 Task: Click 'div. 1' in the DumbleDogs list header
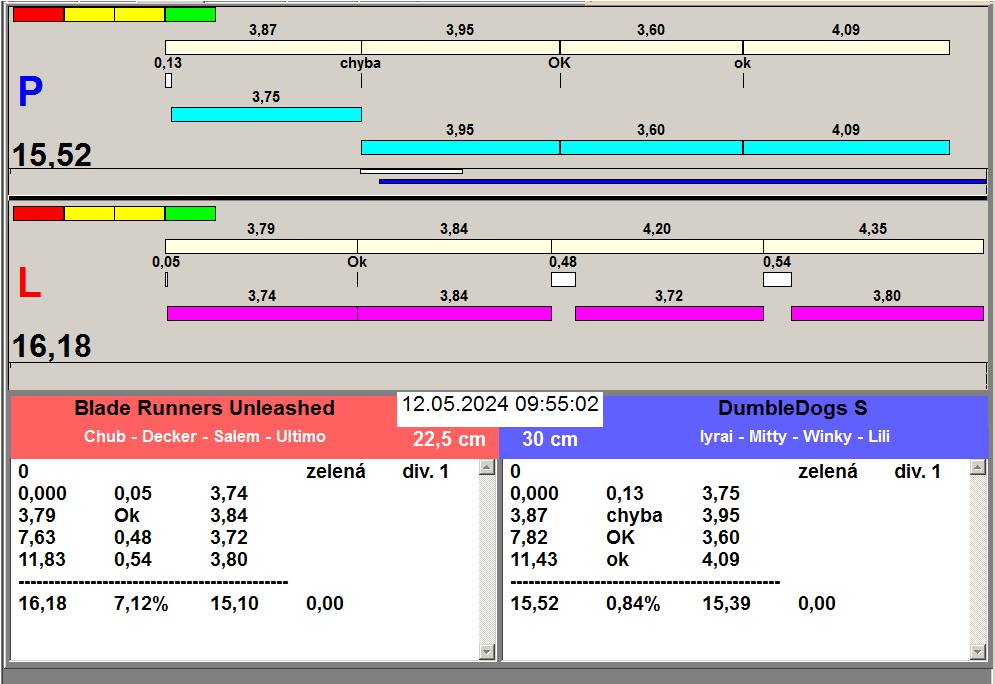pyautogui.click(x=917, y=471)
